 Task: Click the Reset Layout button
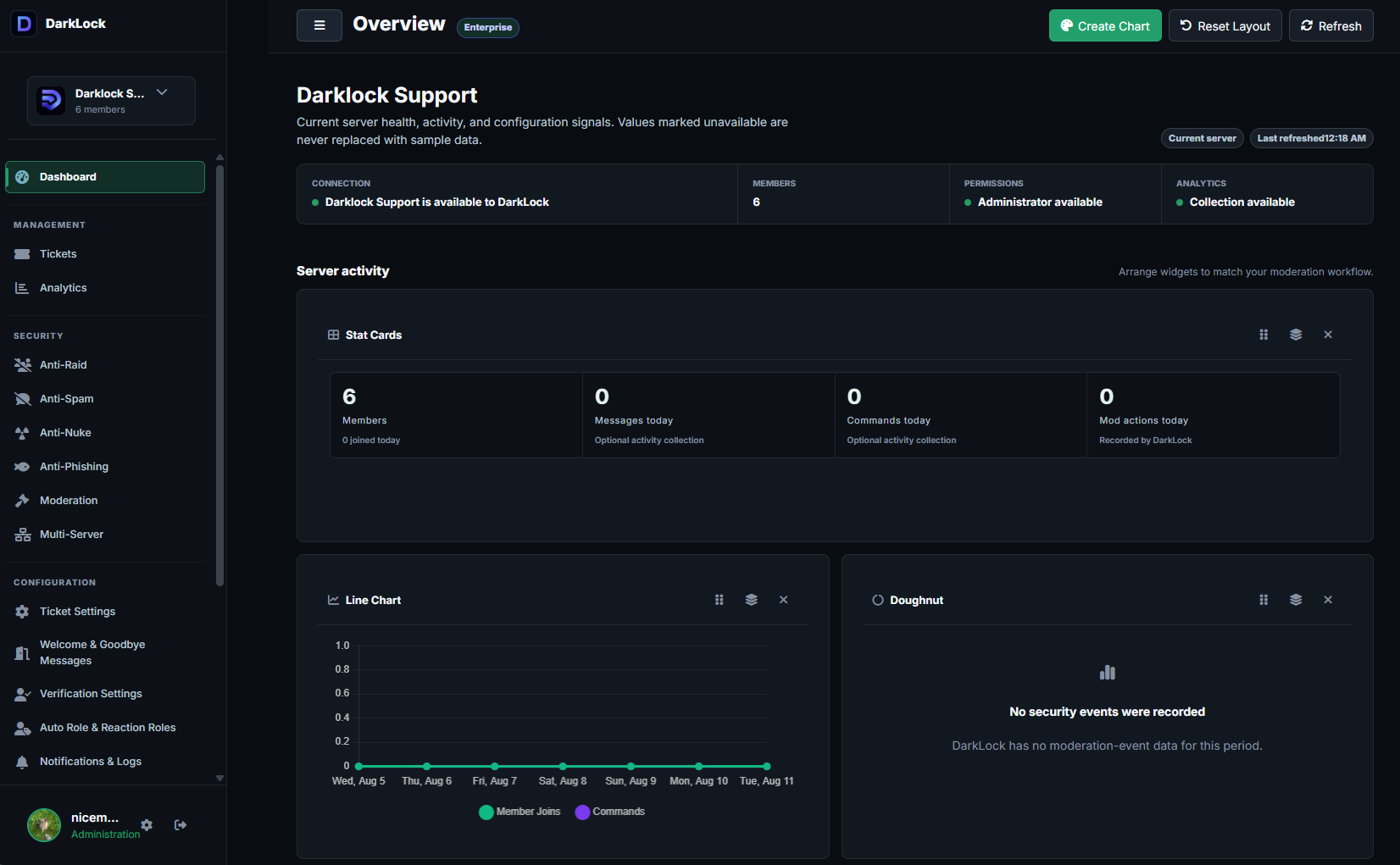1225,25
